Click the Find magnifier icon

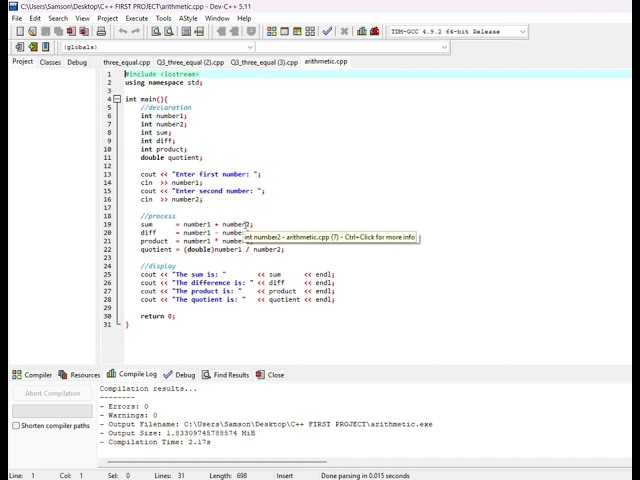point(156,31)
